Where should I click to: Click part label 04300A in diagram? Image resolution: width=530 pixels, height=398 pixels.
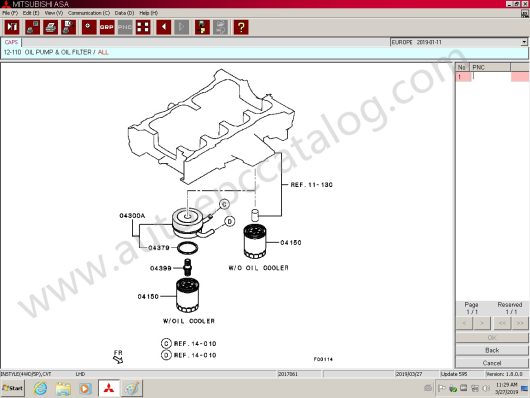click(132, 216)
